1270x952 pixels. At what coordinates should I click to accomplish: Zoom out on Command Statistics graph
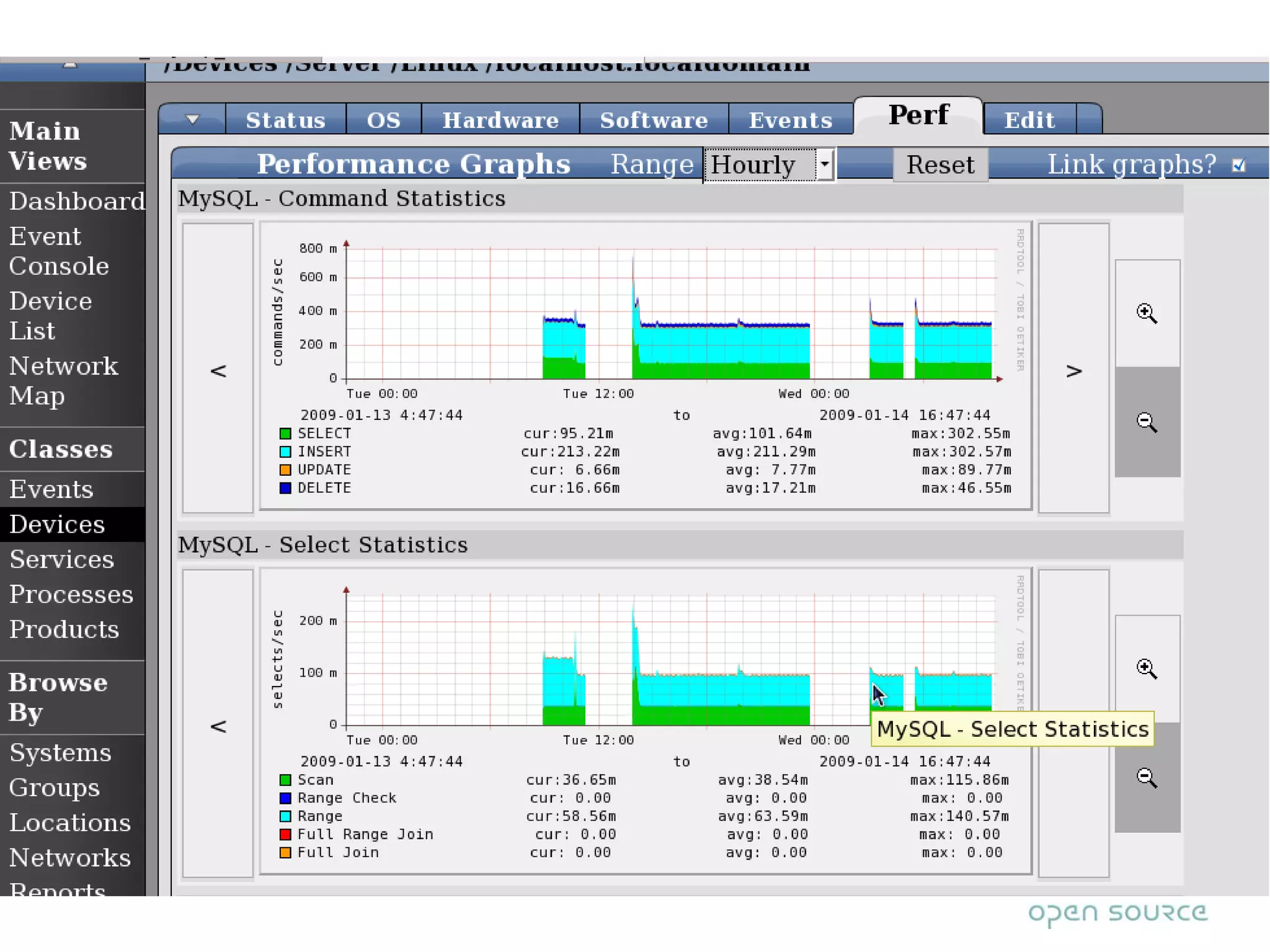1146,422
